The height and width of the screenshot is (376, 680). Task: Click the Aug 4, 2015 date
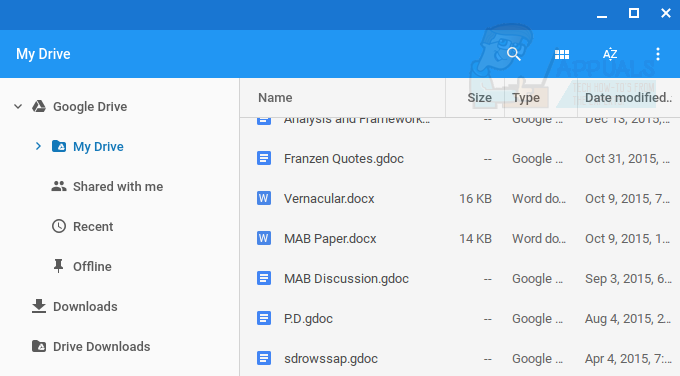pos(628,319)
